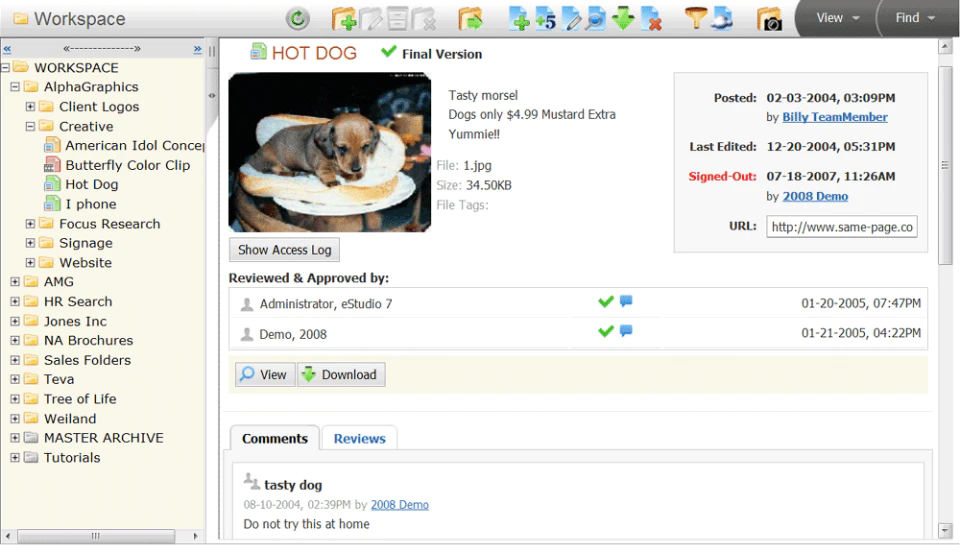The image size is (960, 552).
Task: Click the delete file red X icon
Action: click(651, 19)
